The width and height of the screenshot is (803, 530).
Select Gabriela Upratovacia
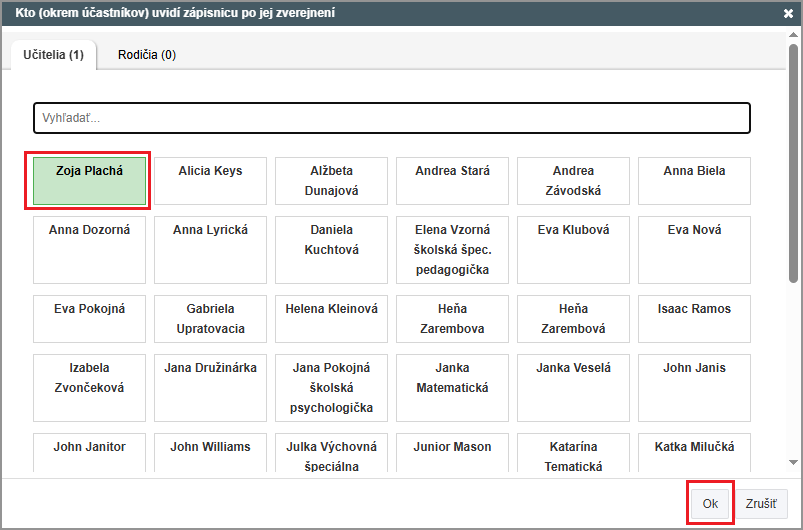coord(210,319)
